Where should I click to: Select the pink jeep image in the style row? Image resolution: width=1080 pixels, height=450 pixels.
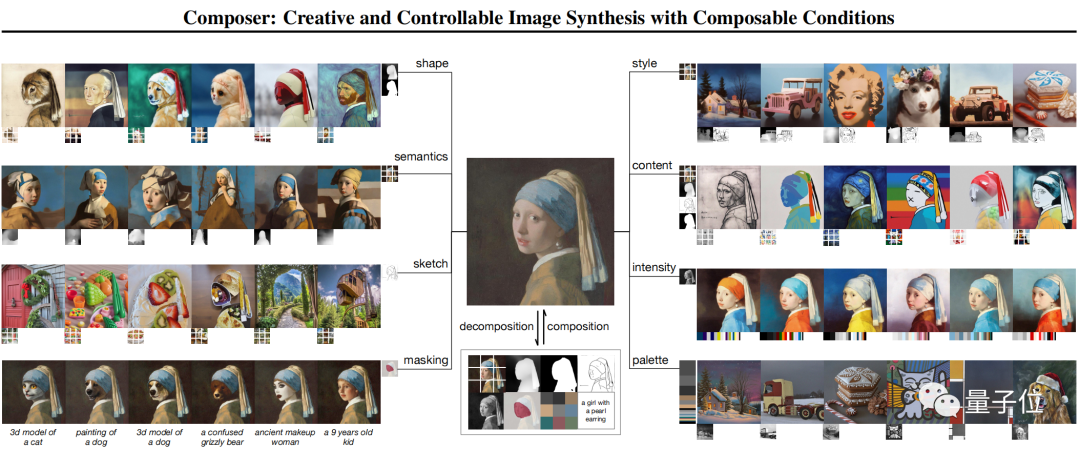click(x=792, y=95)
